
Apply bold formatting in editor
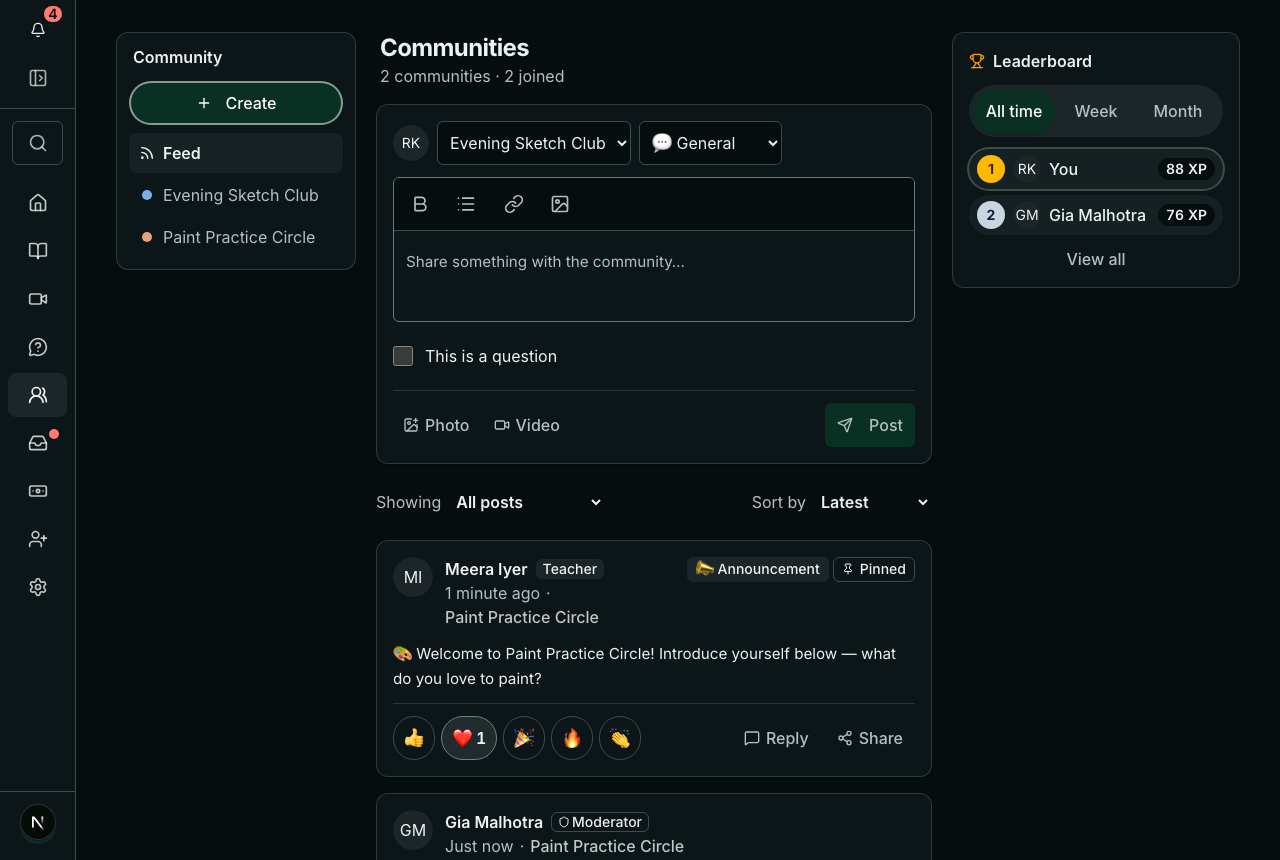(420, 204)
